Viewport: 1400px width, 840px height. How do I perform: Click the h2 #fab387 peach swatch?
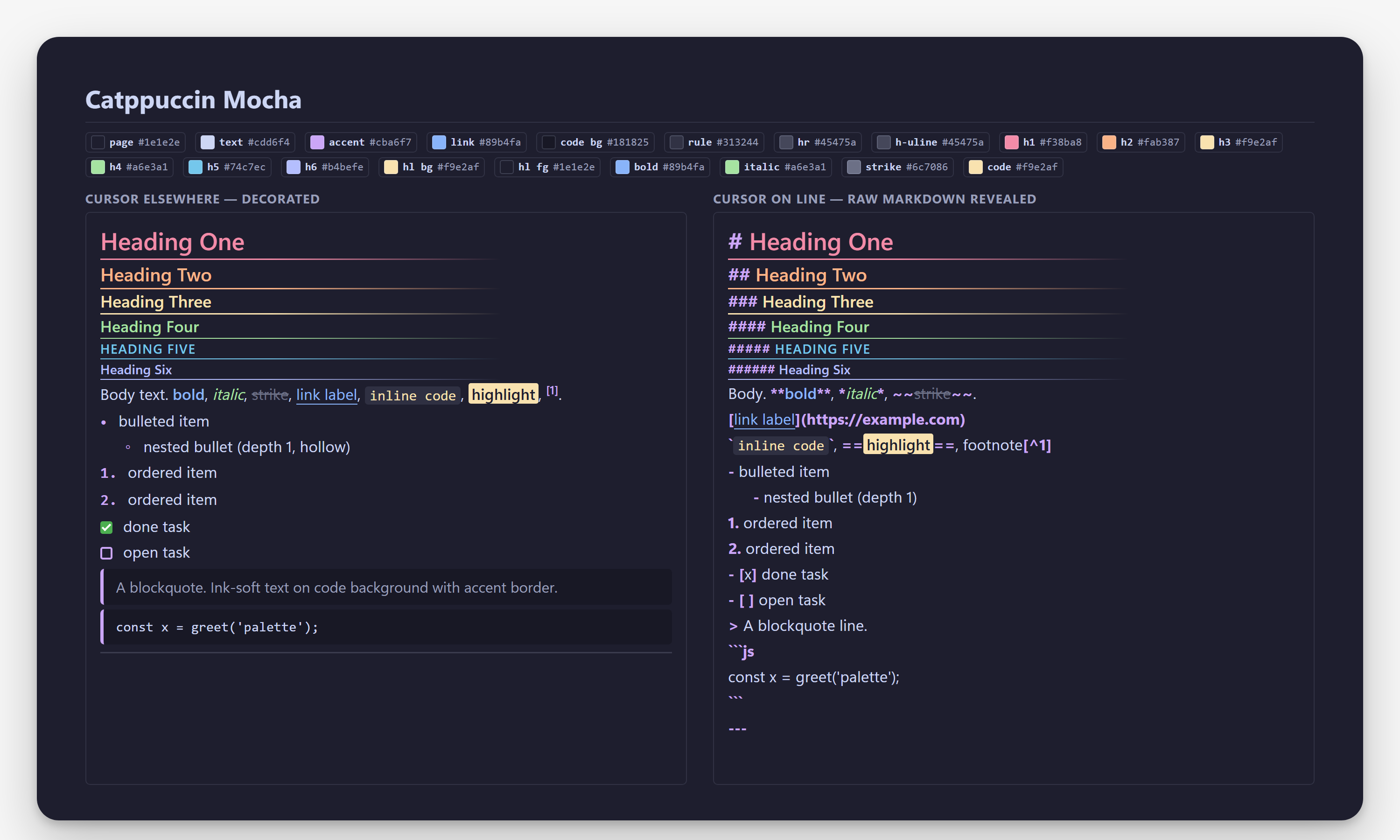(1141, 142)
